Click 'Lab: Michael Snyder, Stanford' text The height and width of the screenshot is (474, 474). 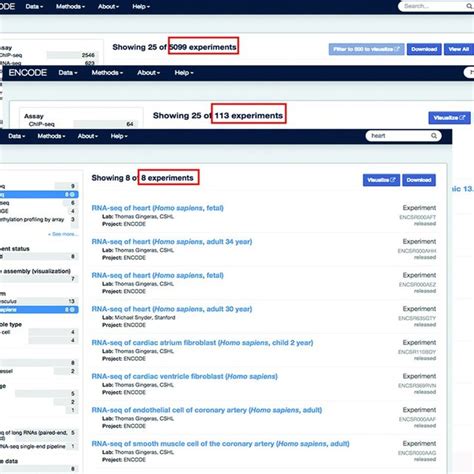pyautogui.click(x=139, y=317)
